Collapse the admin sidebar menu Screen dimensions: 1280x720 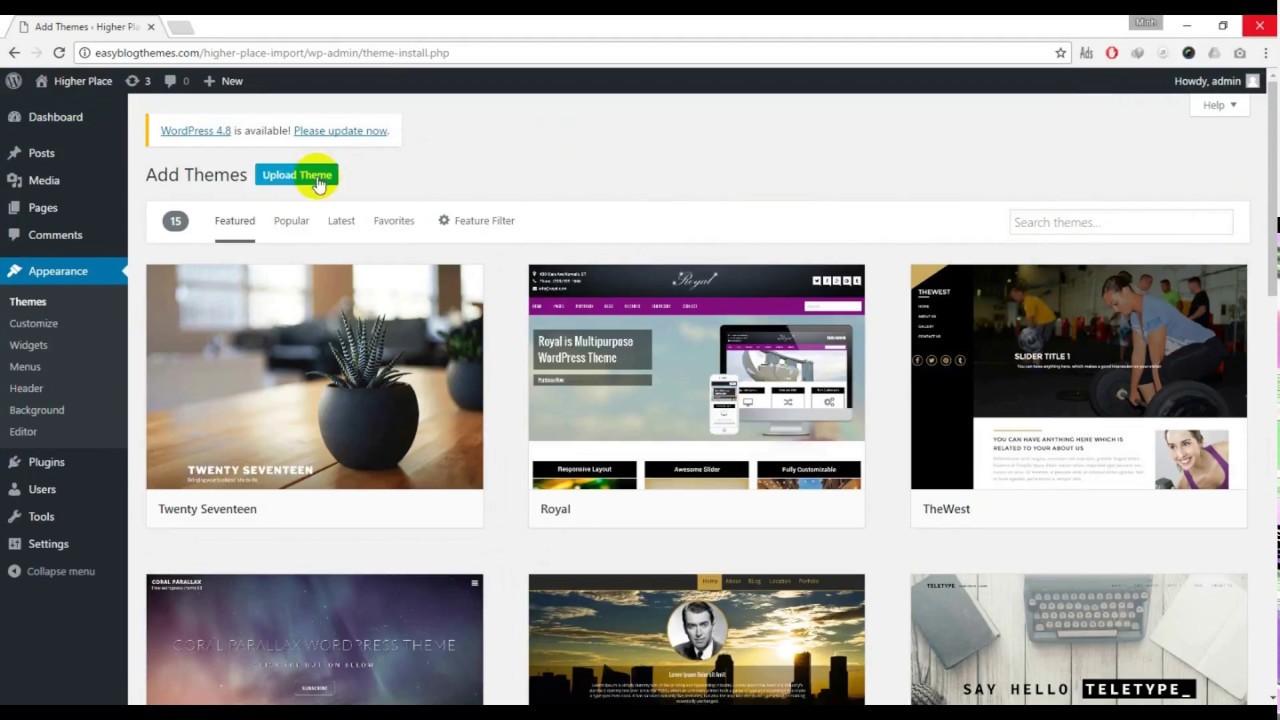click(x=51, y=571)
